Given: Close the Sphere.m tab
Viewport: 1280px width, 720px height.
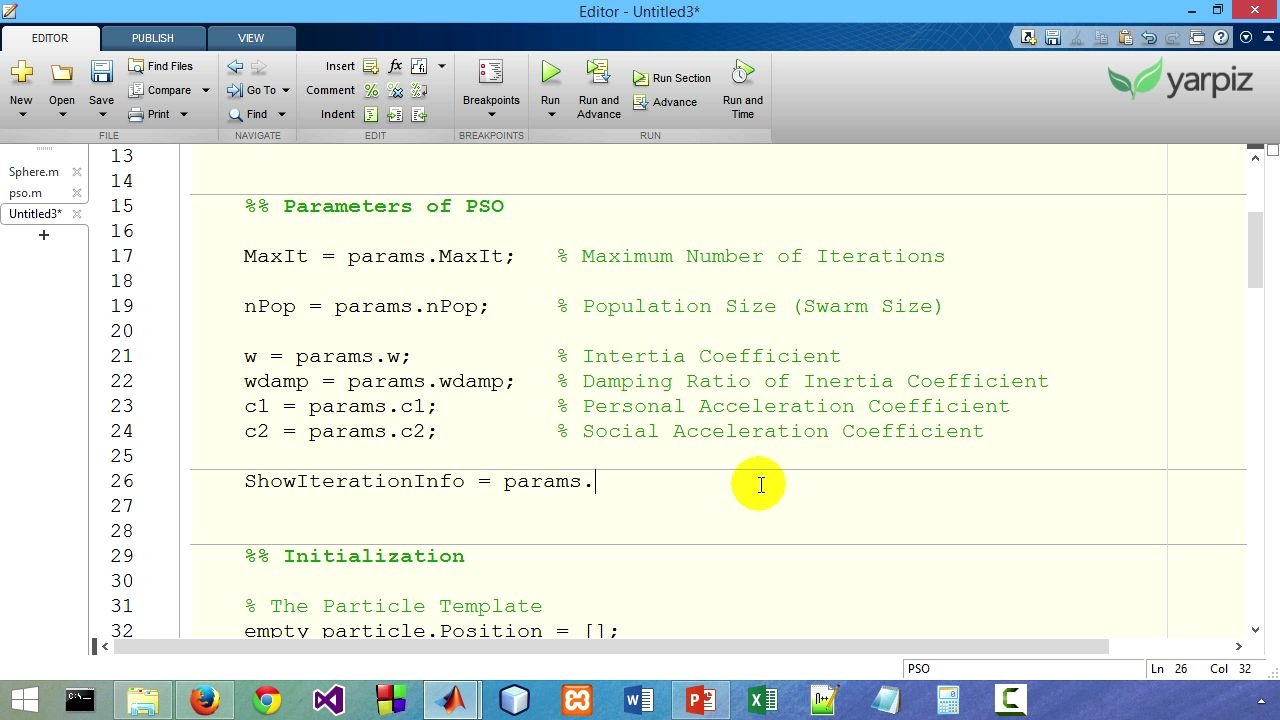Looking at the screenshot, I should 77,172.
